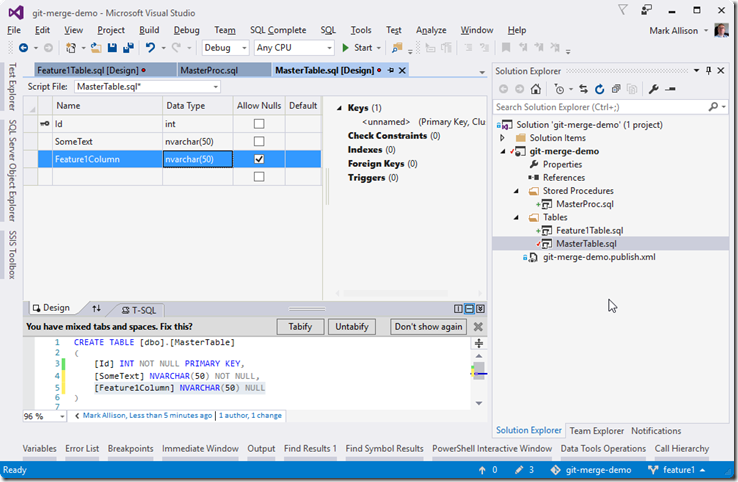
Task: Click Solution Explorer Refresh icon
Action: click(x=599, y=89)
